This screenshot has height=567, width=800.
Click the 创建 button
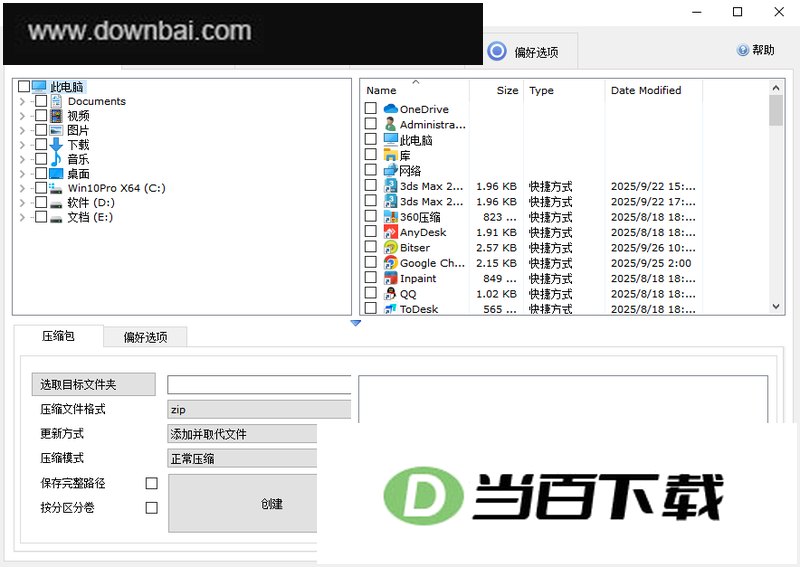tap(243, 504)
